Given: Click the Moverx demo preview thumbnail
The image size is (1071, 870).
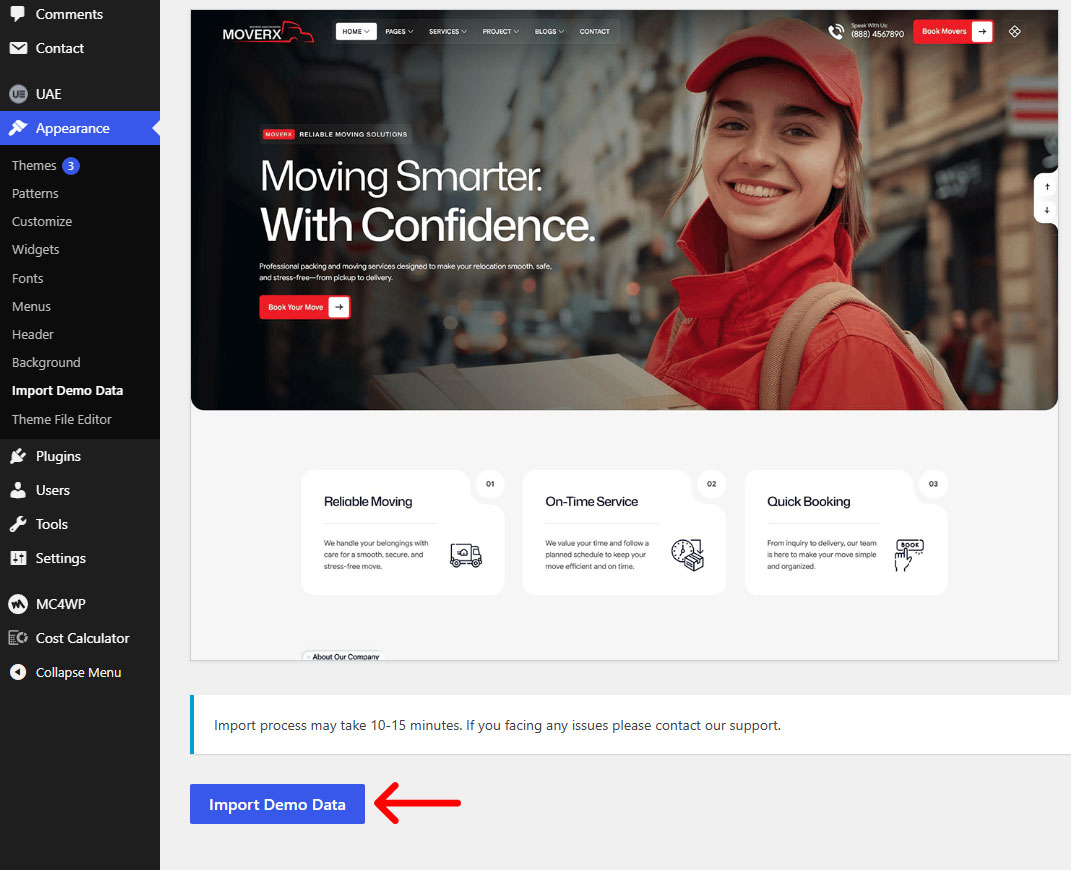Looking at the screenshot, I should [624, 335].
